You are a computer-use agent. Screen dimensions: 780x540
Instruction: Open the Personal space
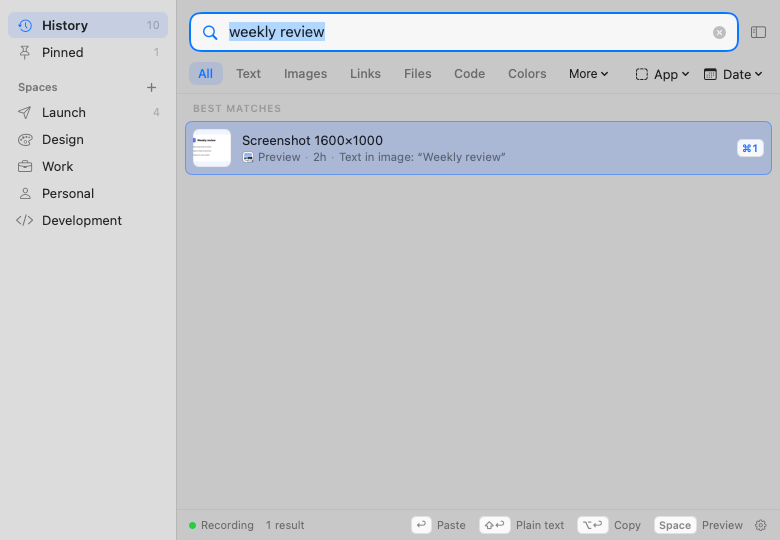[88, 193]
